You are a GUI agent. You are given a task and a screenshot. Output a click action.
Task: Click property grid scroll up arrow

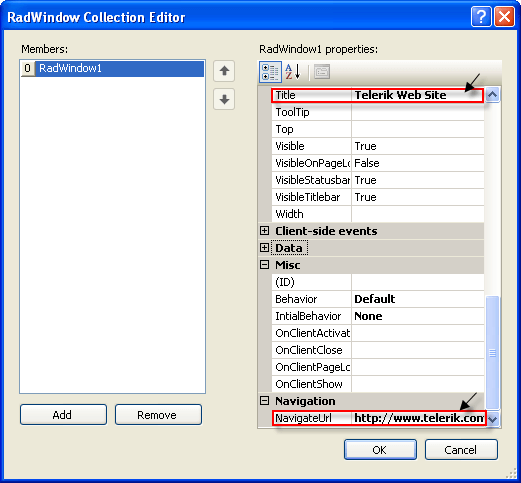click(x=492, y=95)
